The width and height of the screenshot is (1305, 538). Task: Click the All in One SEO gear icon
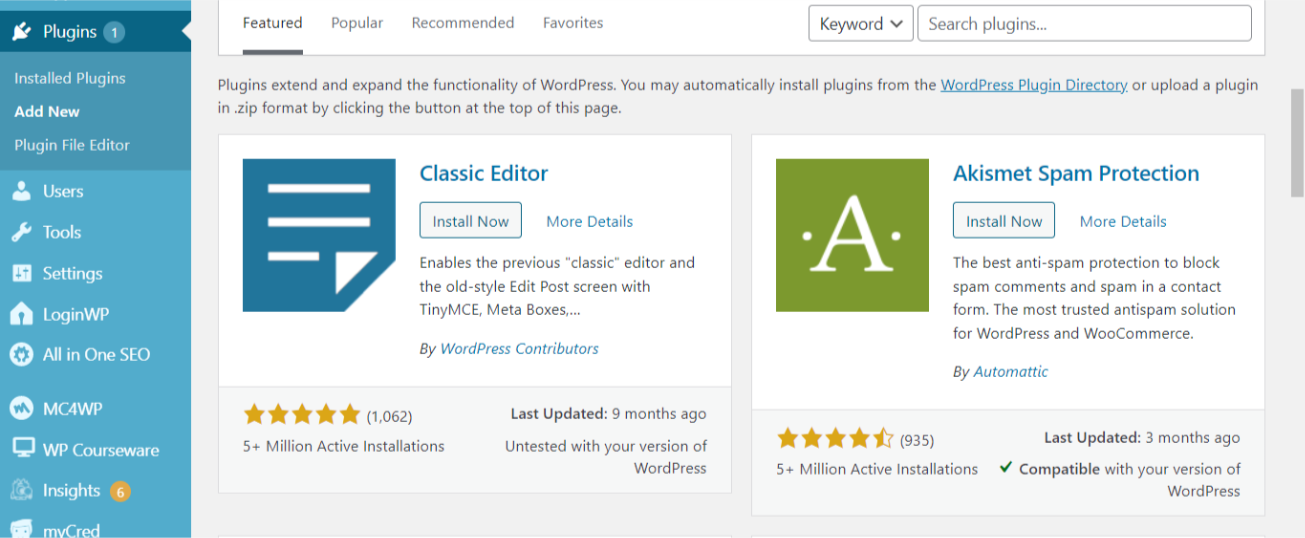point(22,354)
